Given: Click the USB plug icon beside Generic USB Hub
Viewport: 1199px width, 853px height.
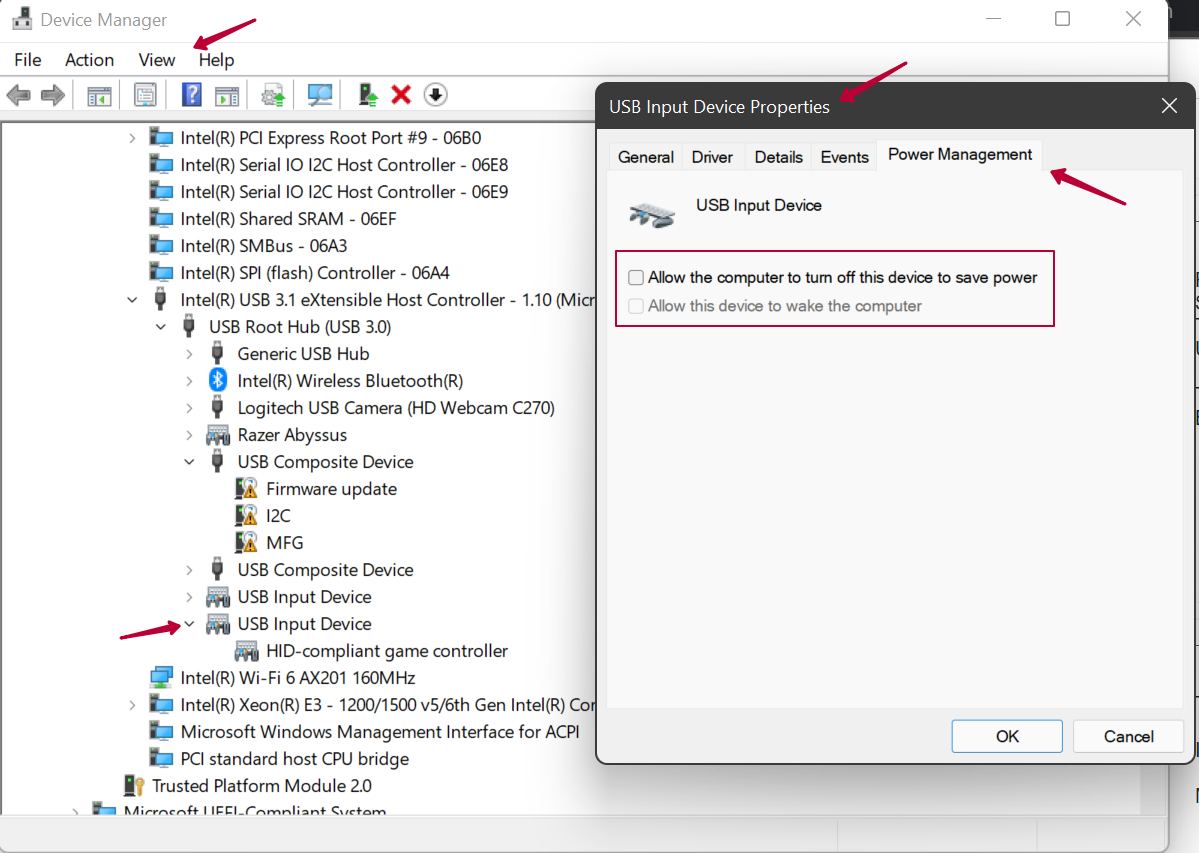Looking at the screenshot, I should (218, 353).
